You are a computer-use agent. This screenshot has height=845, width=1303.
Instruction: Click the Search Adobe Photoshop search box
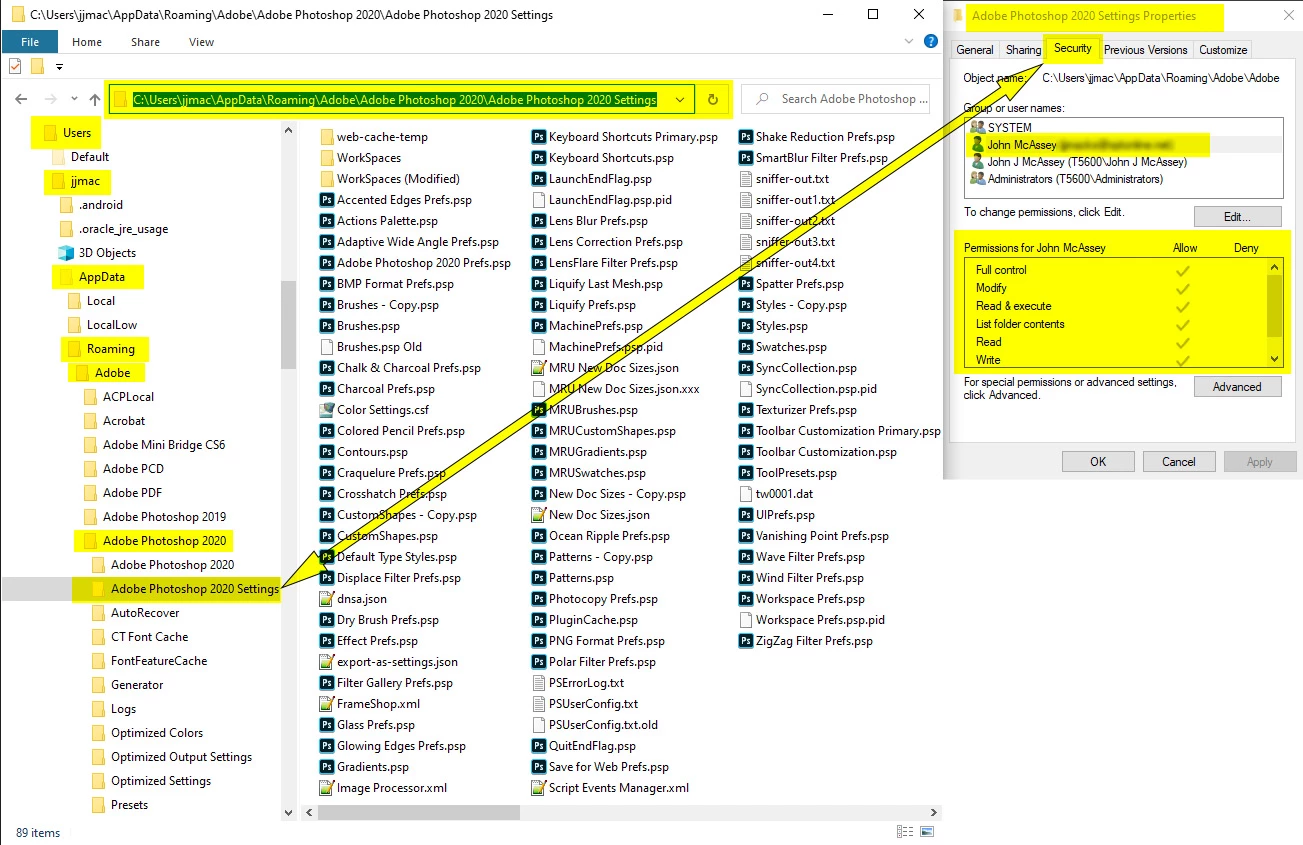[x=836, y=99]
